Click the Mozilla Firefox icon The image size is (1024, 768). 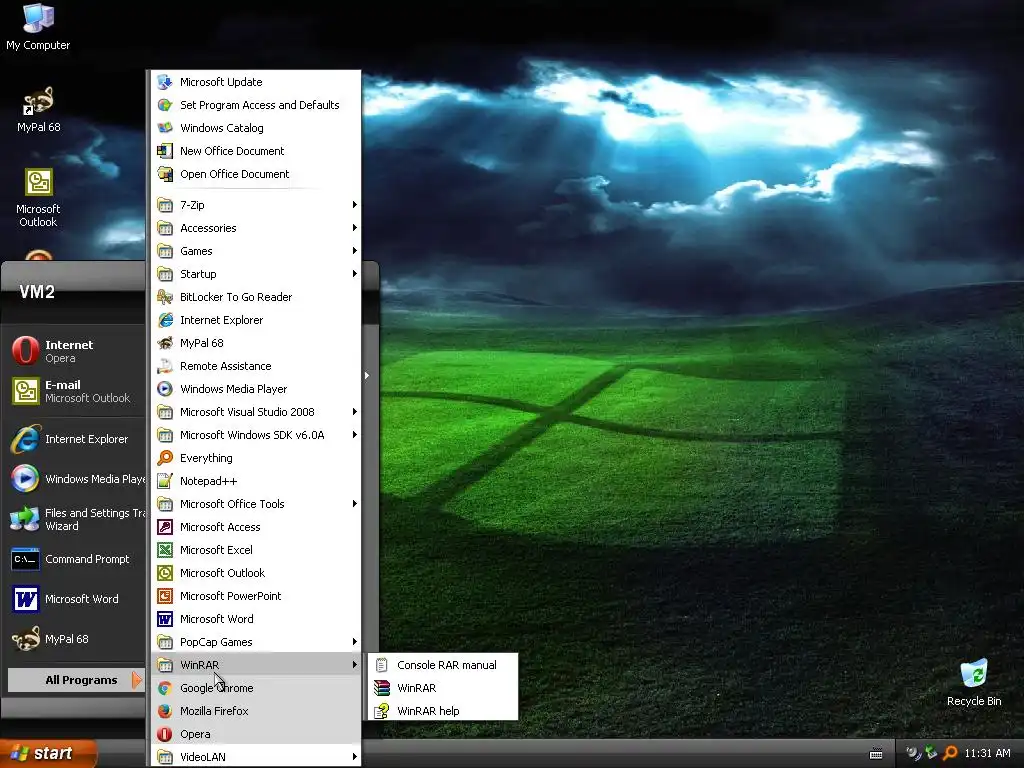click(165, 711)
